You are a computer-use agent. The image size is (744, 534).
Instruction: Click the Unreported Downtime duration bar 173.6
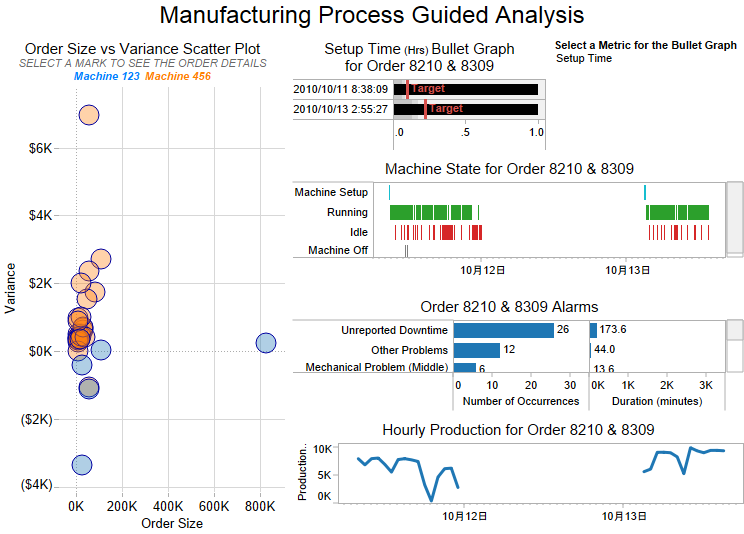pos(593,330)
